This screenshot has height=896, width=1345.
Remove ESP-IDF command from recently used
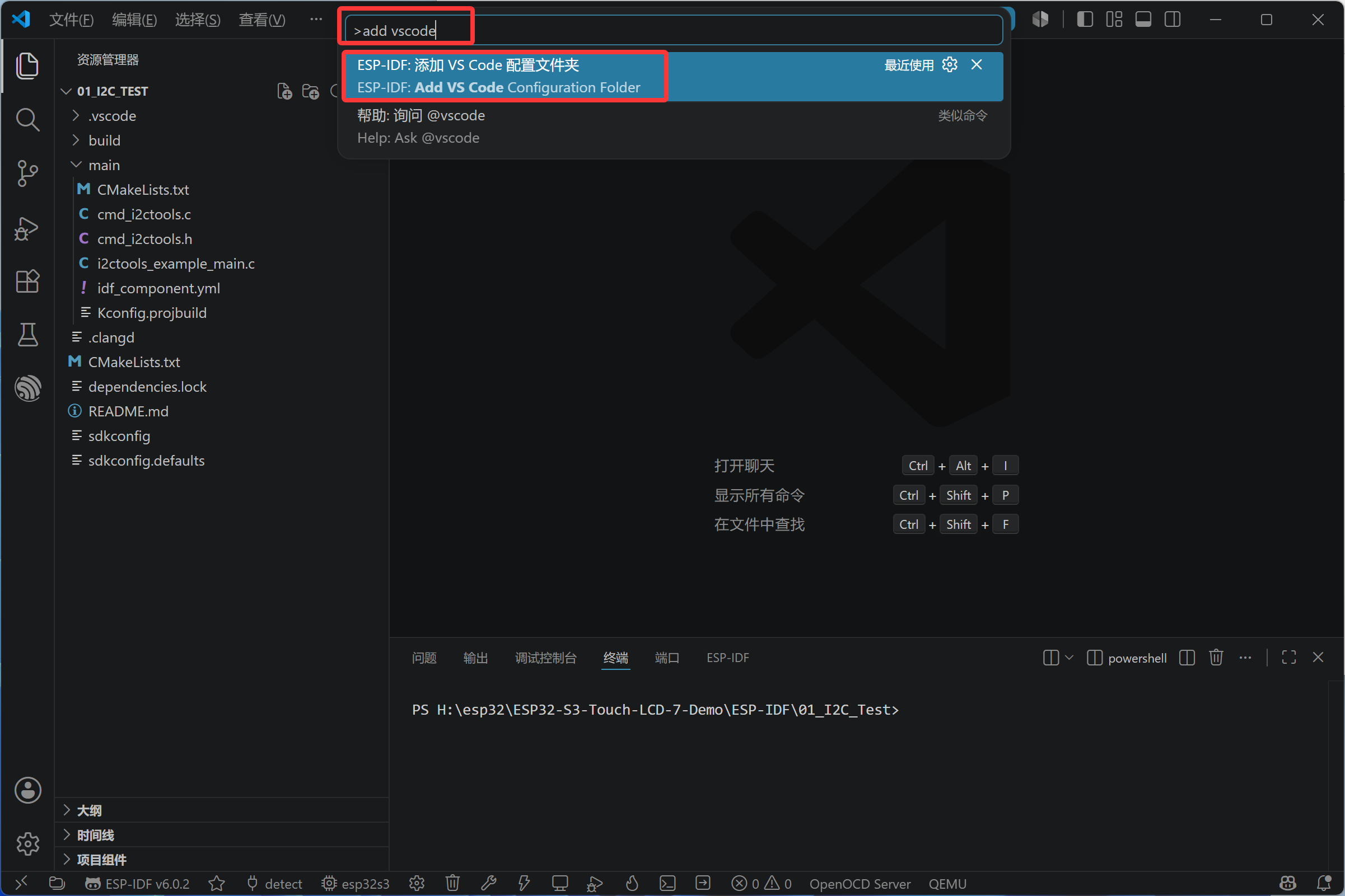coord(977,64)
